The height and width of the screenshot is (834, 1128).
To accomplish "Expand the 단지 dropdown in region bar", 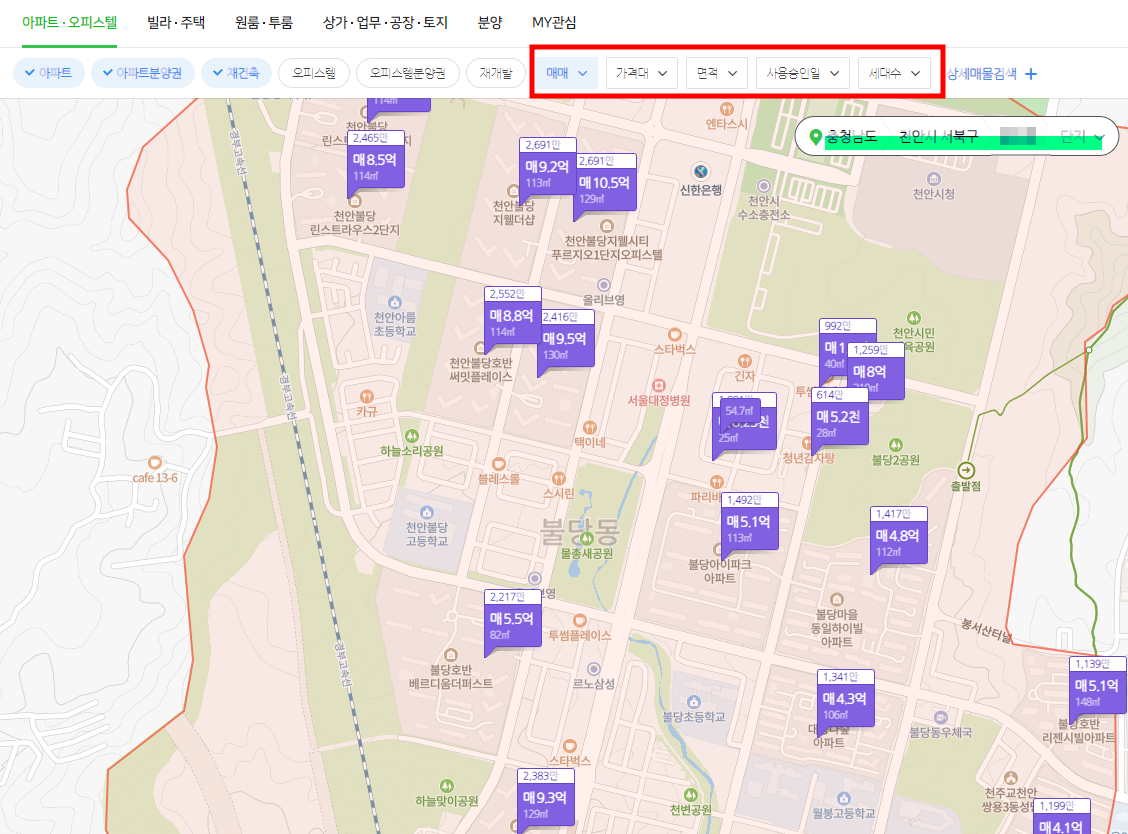I will click(x=1082, y=137).
